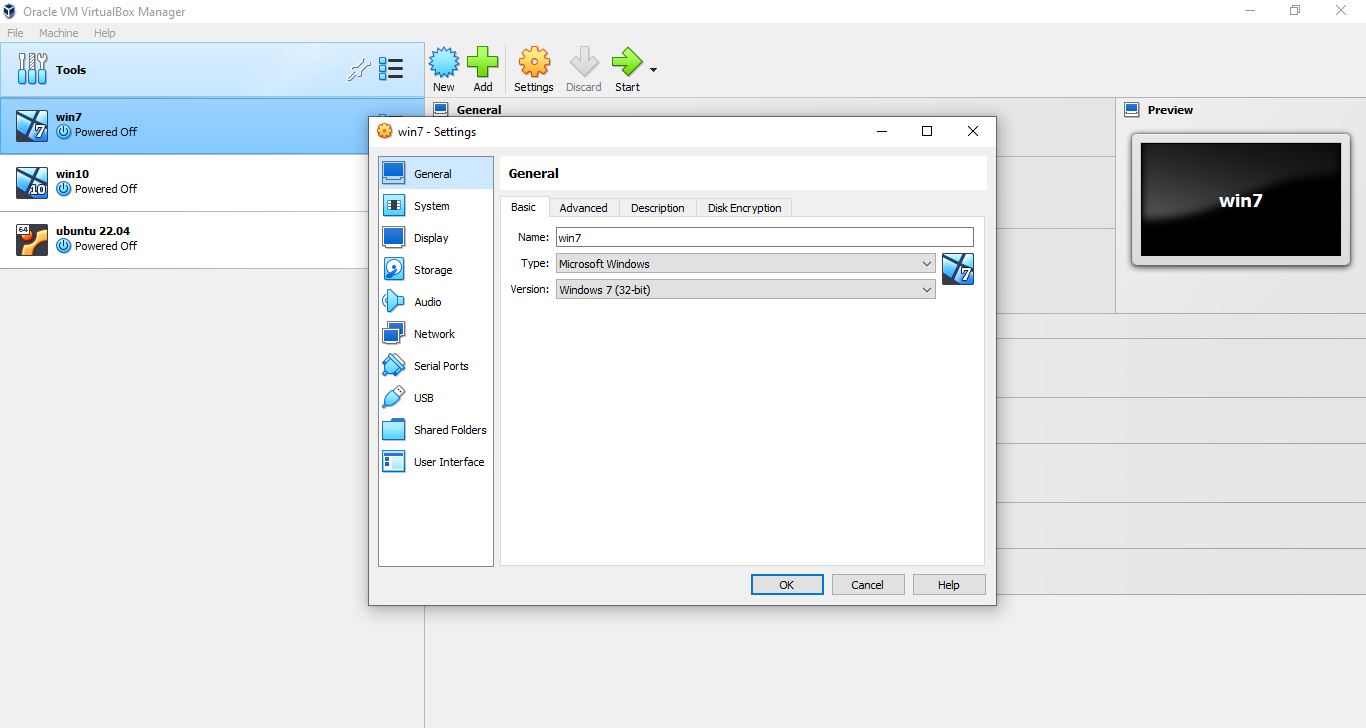
Task: Open the User Interface settings icon
Action: [x=394, y=461]
